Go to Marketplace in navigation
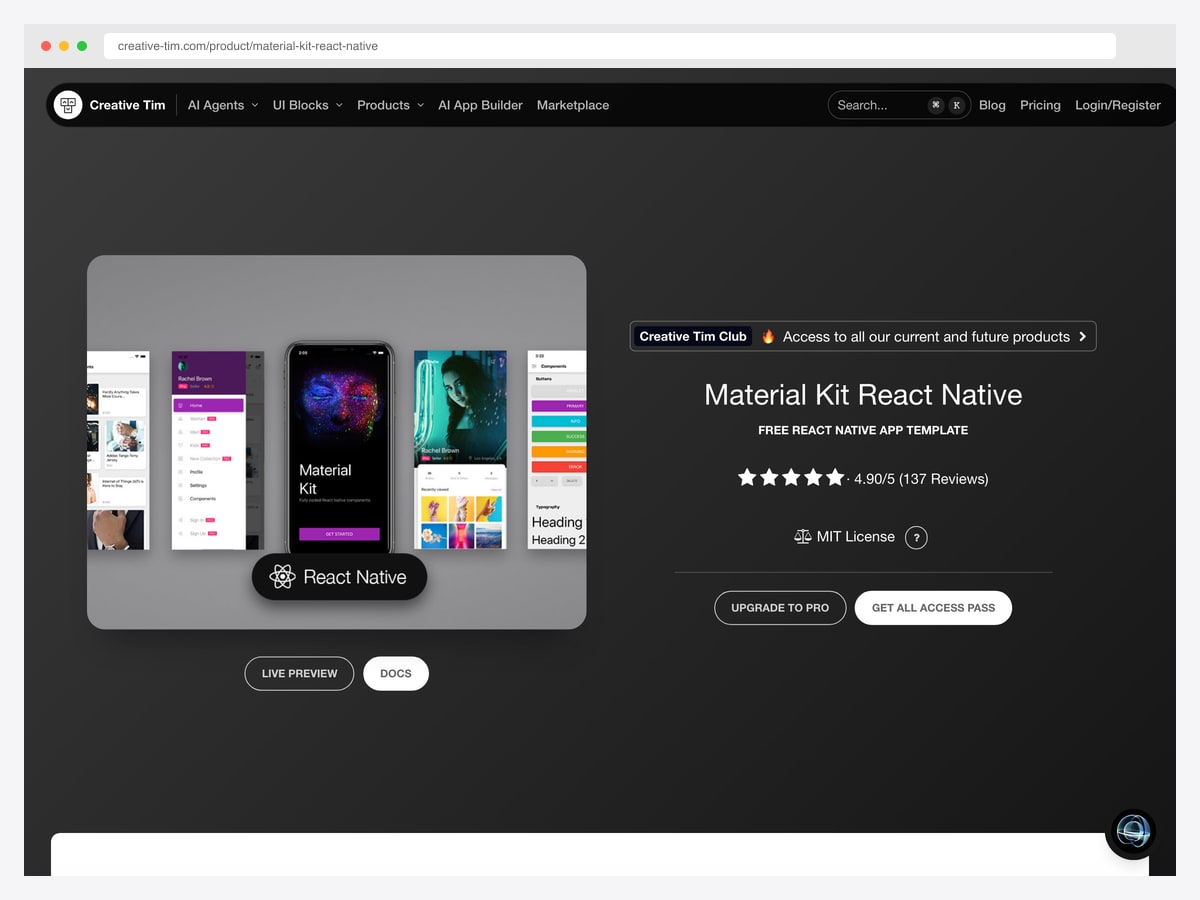Screen dimensions: 1200x900 573,105
